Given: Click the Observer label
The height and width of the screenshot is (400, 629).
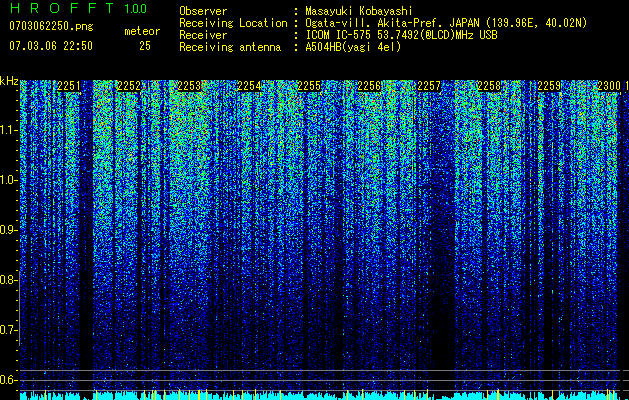Looking at the screenshot, I should 203,11.
